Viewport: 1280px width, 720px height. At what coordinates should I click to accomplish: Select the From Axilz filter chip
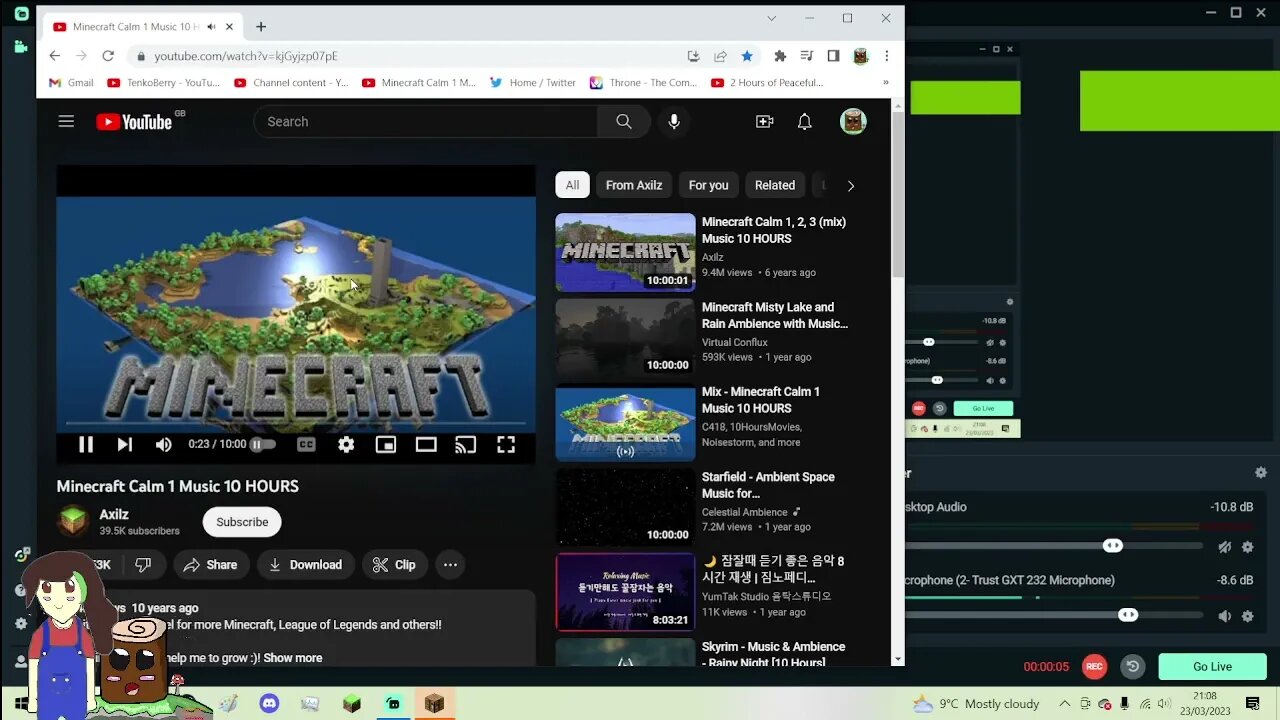(634, 185)
